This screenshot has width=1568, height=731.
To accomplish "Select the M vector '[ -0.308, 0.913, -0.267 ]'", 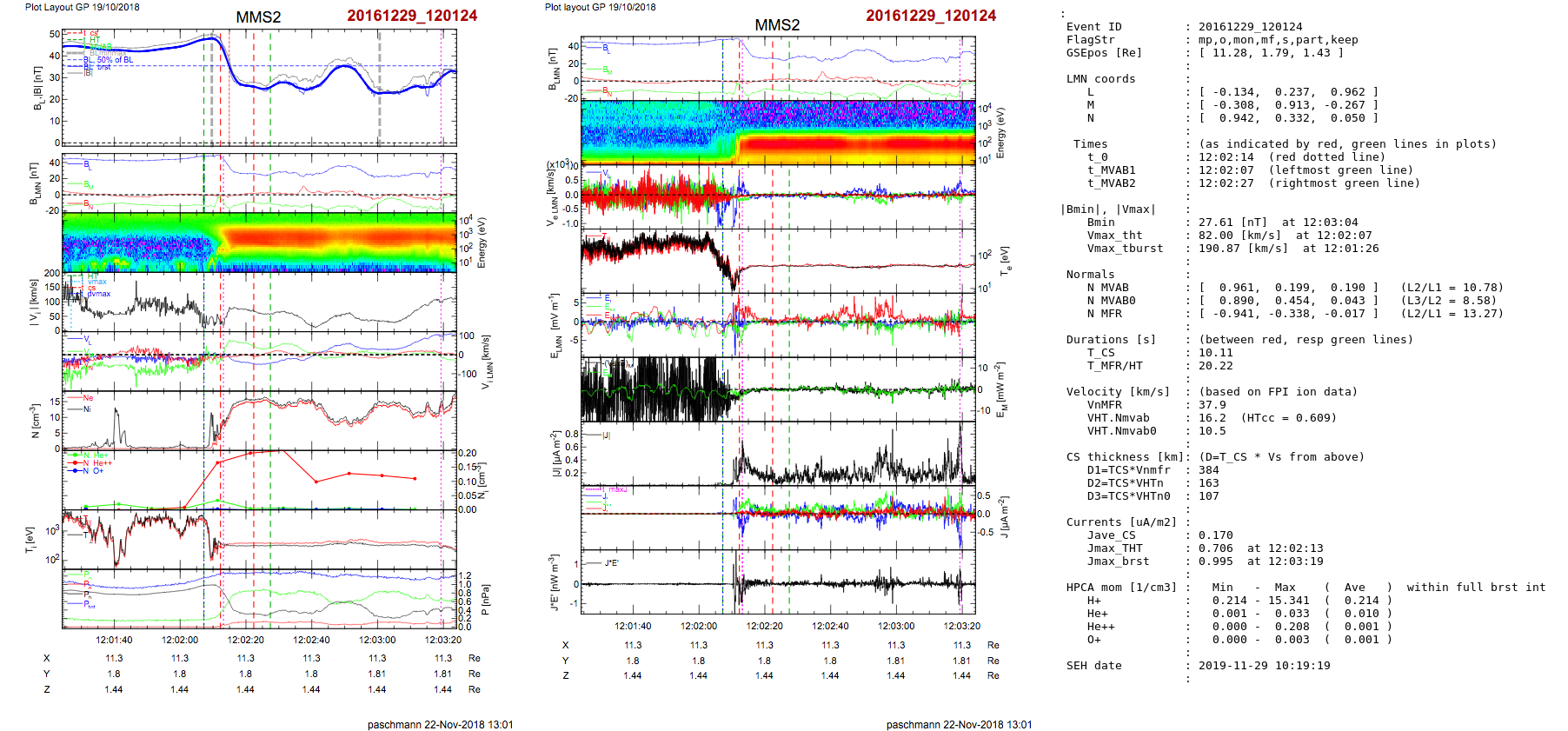I will pos(1289,105).
